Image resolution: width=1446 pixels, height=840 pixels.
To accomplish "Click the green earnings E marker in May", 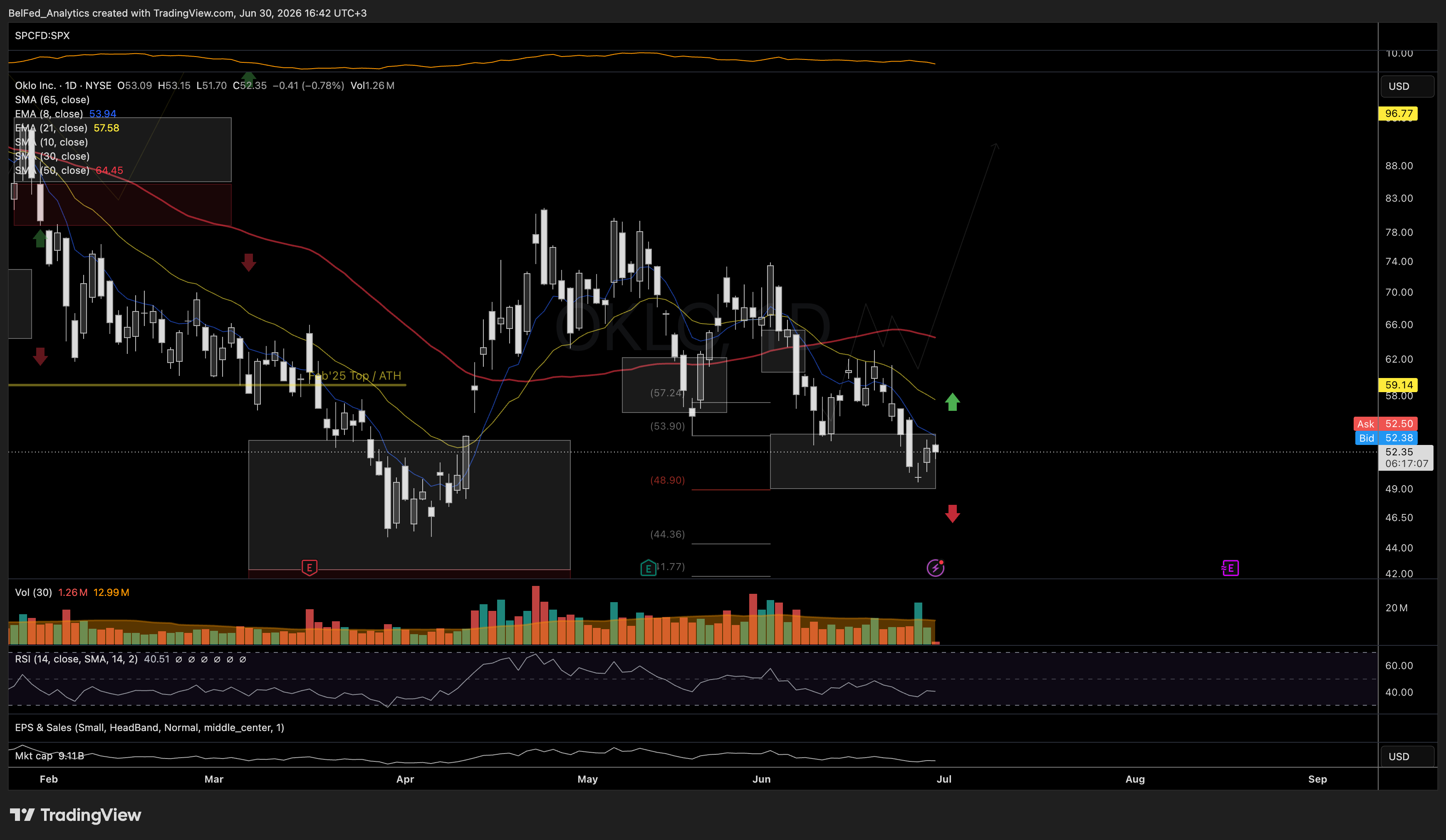I will tap(648, 568).
